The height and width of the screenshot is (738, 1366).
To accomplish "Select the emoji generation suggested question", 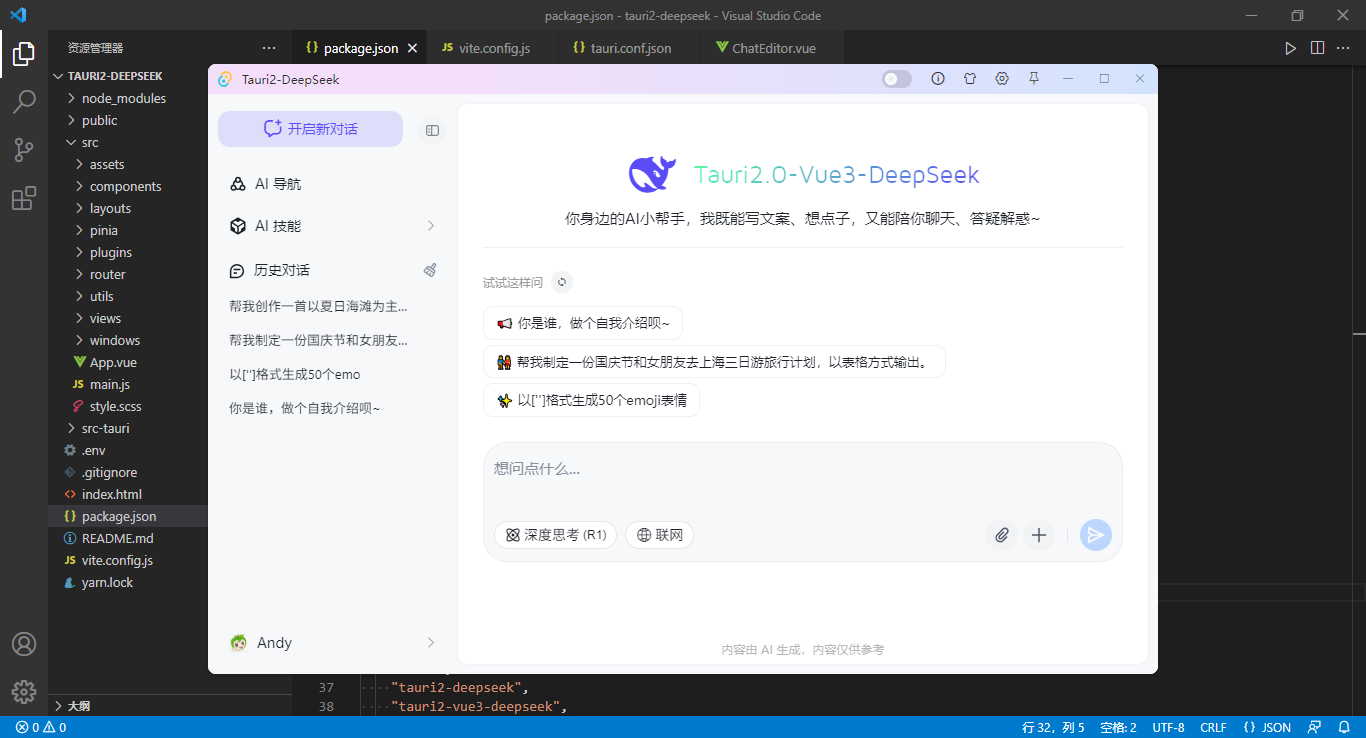I will coord(591,399).
